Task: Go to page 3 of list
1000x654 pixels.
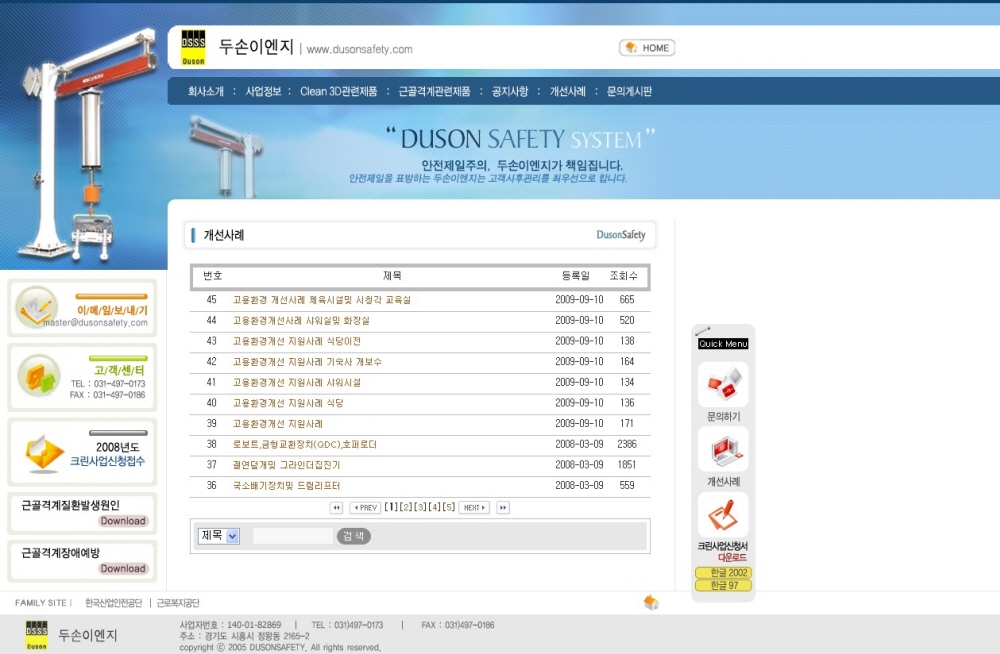Action: [x=421, y=508]
